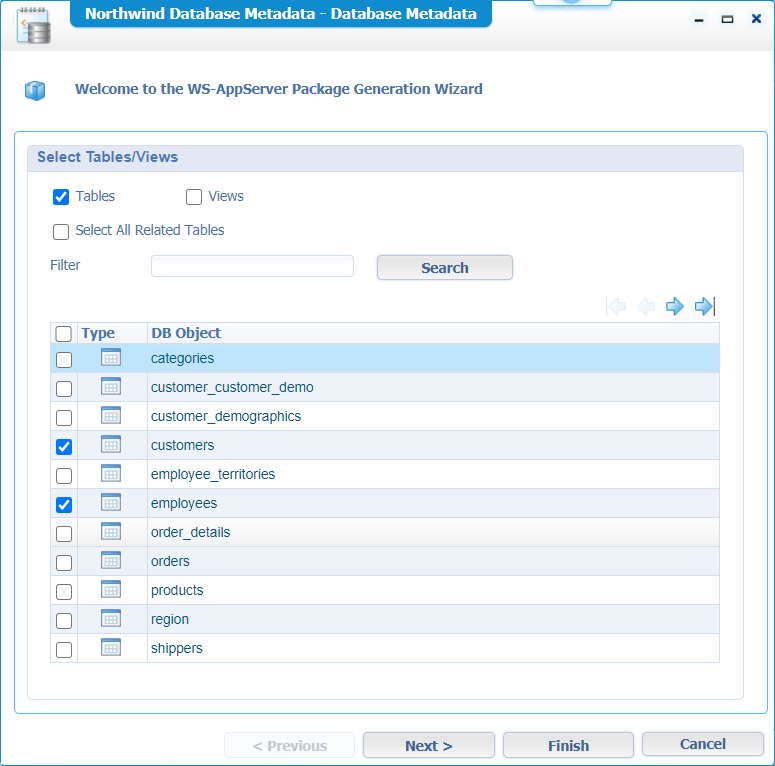Check the order_details row checkbox
This screenshot has height=766, width=775.
[64, 534]
